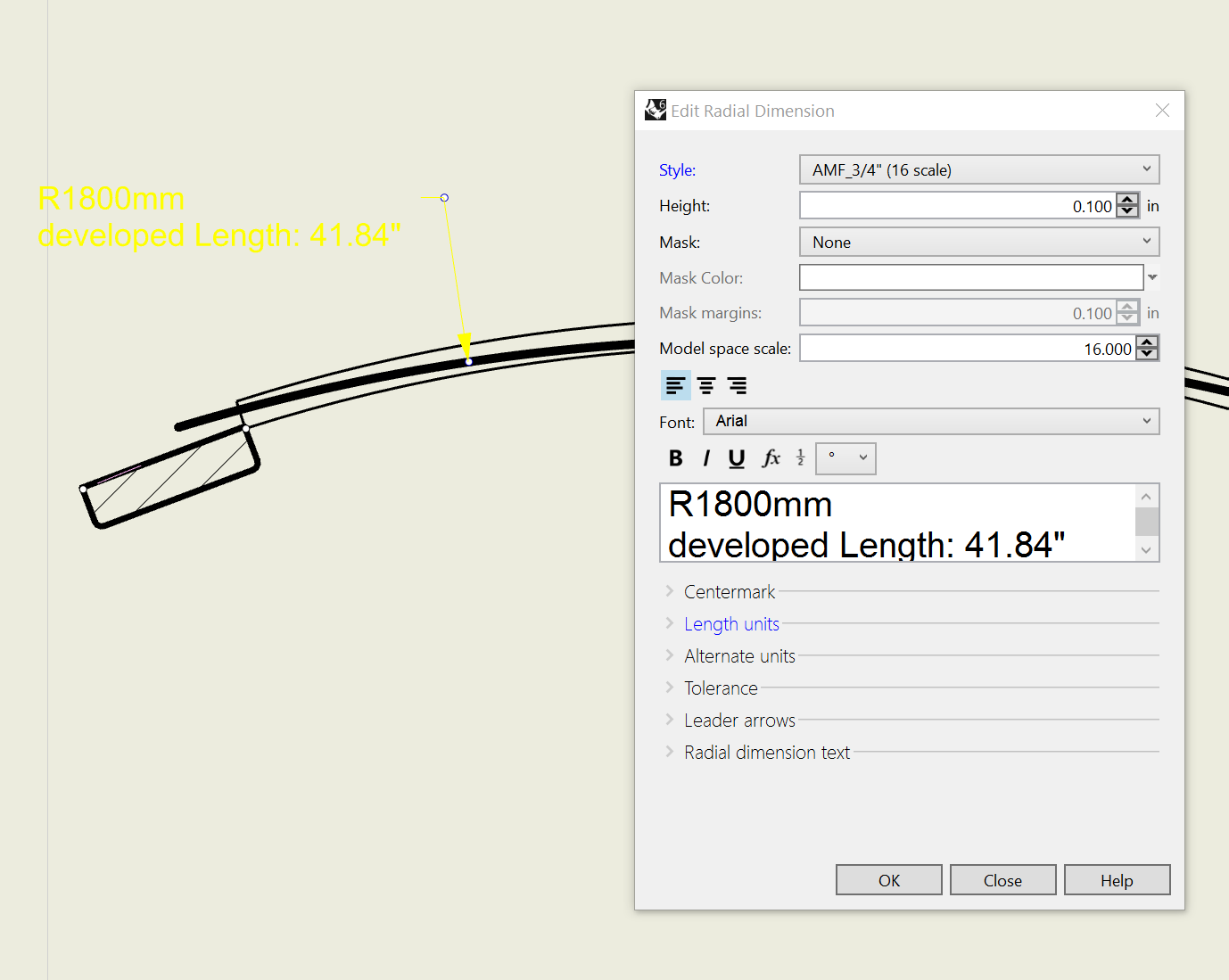1229x980 pixels.
Task: Click the yellow dimension arrowhead
Action: tap(465, 344)
